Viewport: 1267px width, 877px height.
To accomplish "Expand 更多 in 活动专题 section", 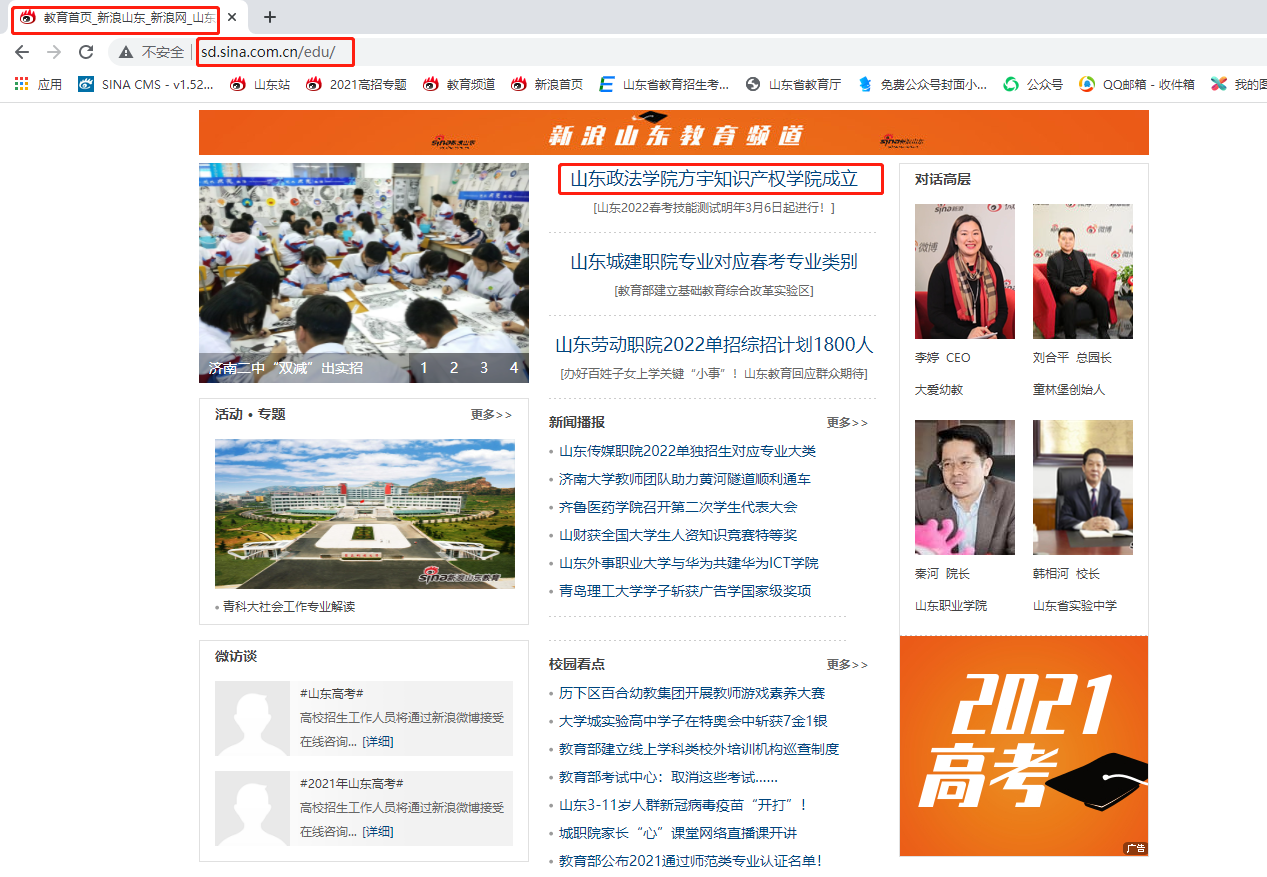I will pyautogui.click(x=491, y=415).
